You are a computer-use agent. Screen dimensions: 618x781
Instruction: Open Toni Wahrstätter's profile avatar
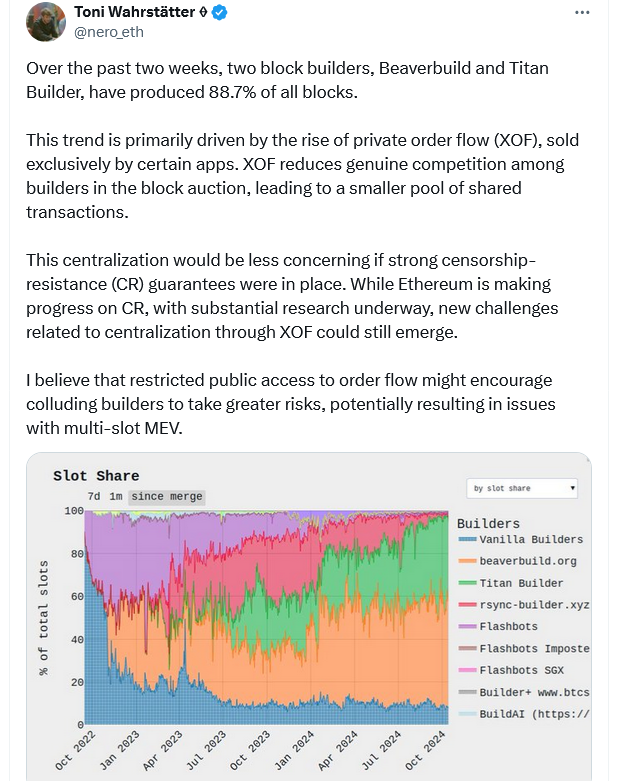click(46, 22)
